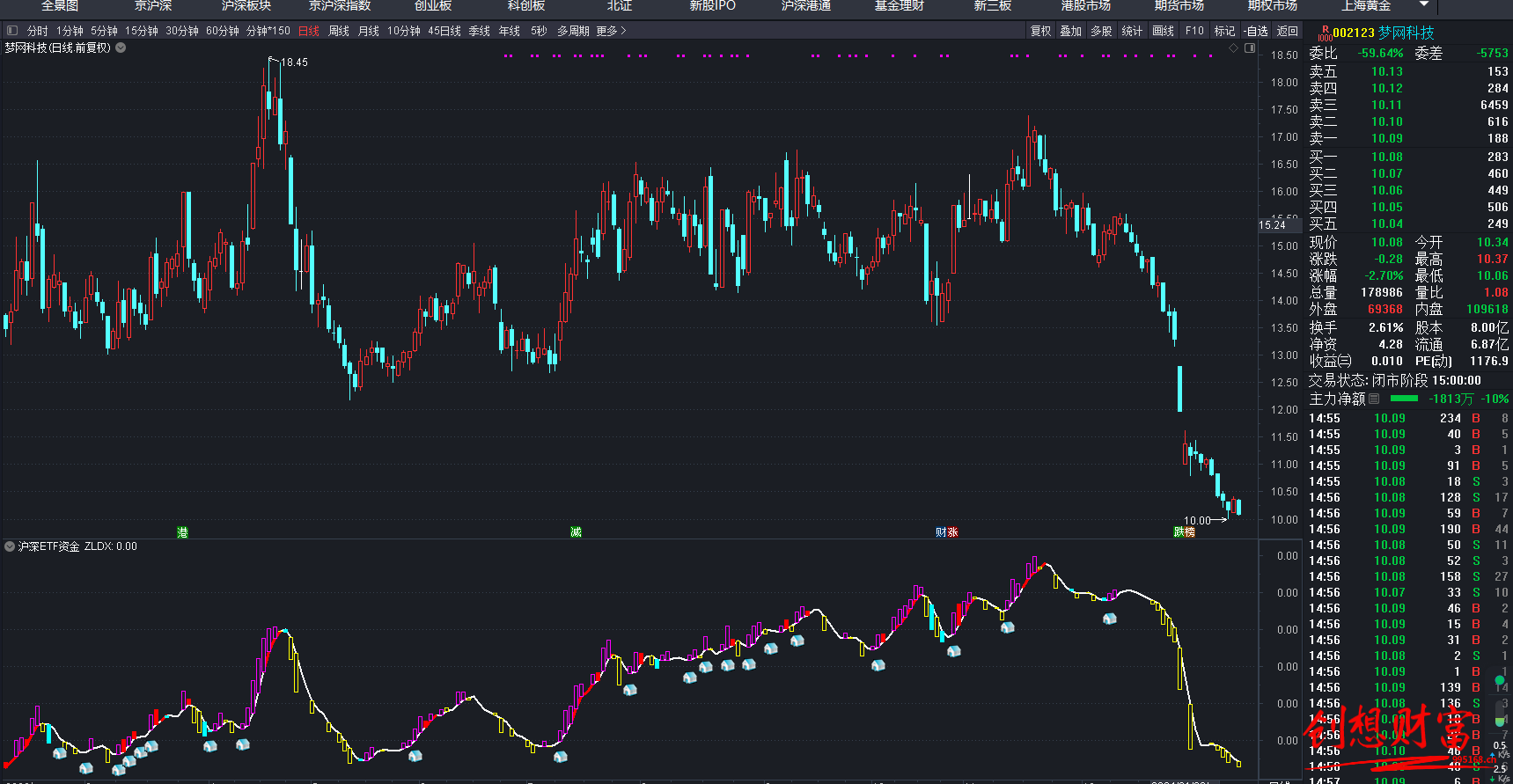Screen dimensions: 1513x784
Task: Click the 跌榜 marker on the chart
Action: [1185, 532]
